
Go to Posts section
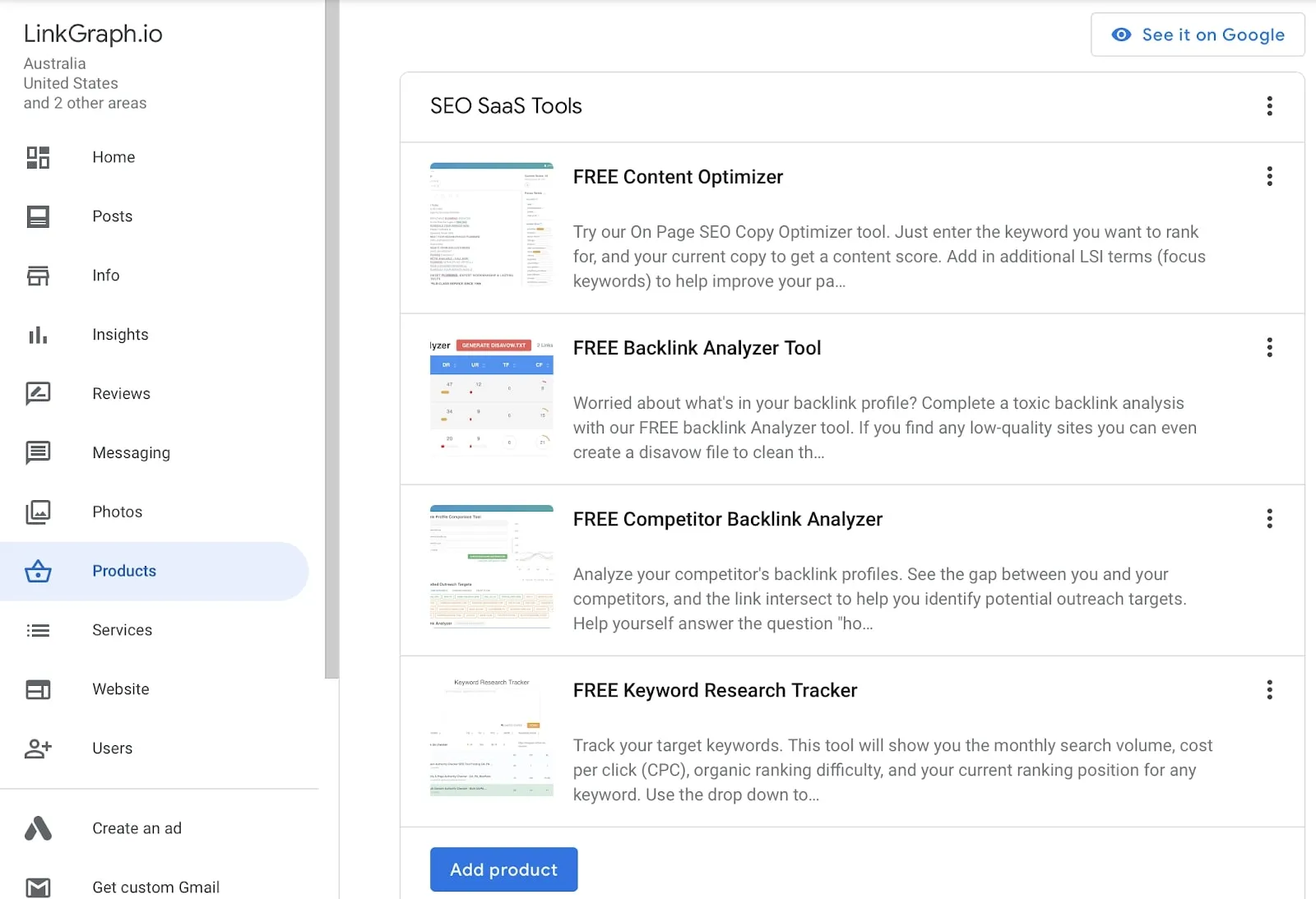point(113,216)
